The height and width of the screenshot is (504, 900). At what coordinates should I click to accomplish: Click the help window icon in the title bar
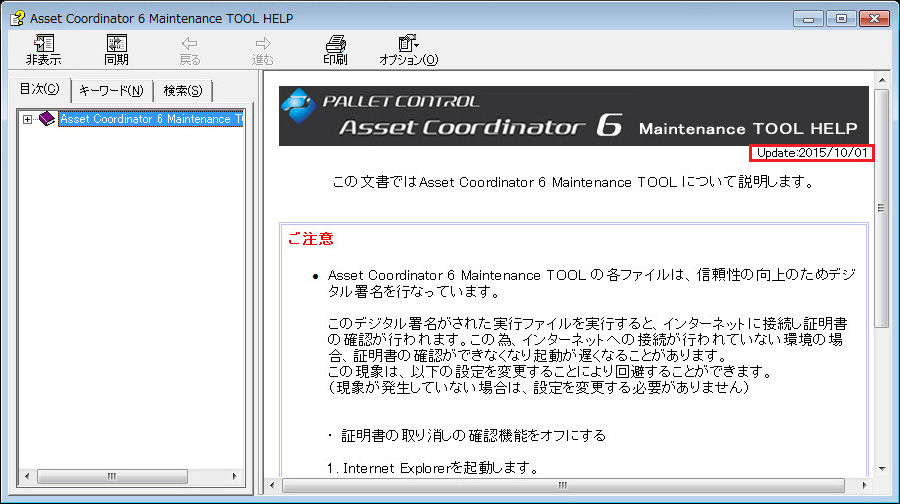[17, 18]
